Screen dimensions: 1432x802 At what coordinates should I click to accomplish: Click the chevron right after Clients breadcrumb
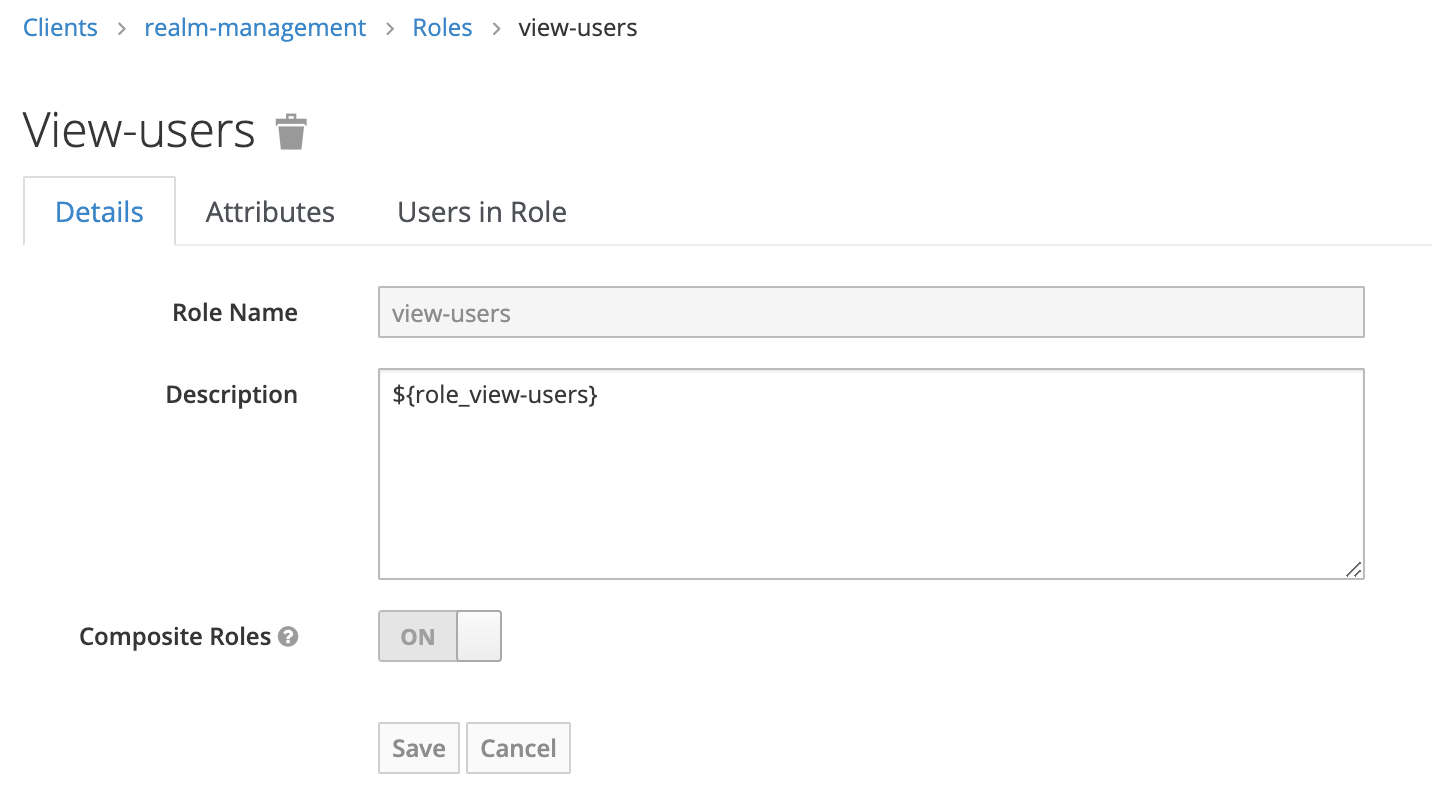[121, 28]
